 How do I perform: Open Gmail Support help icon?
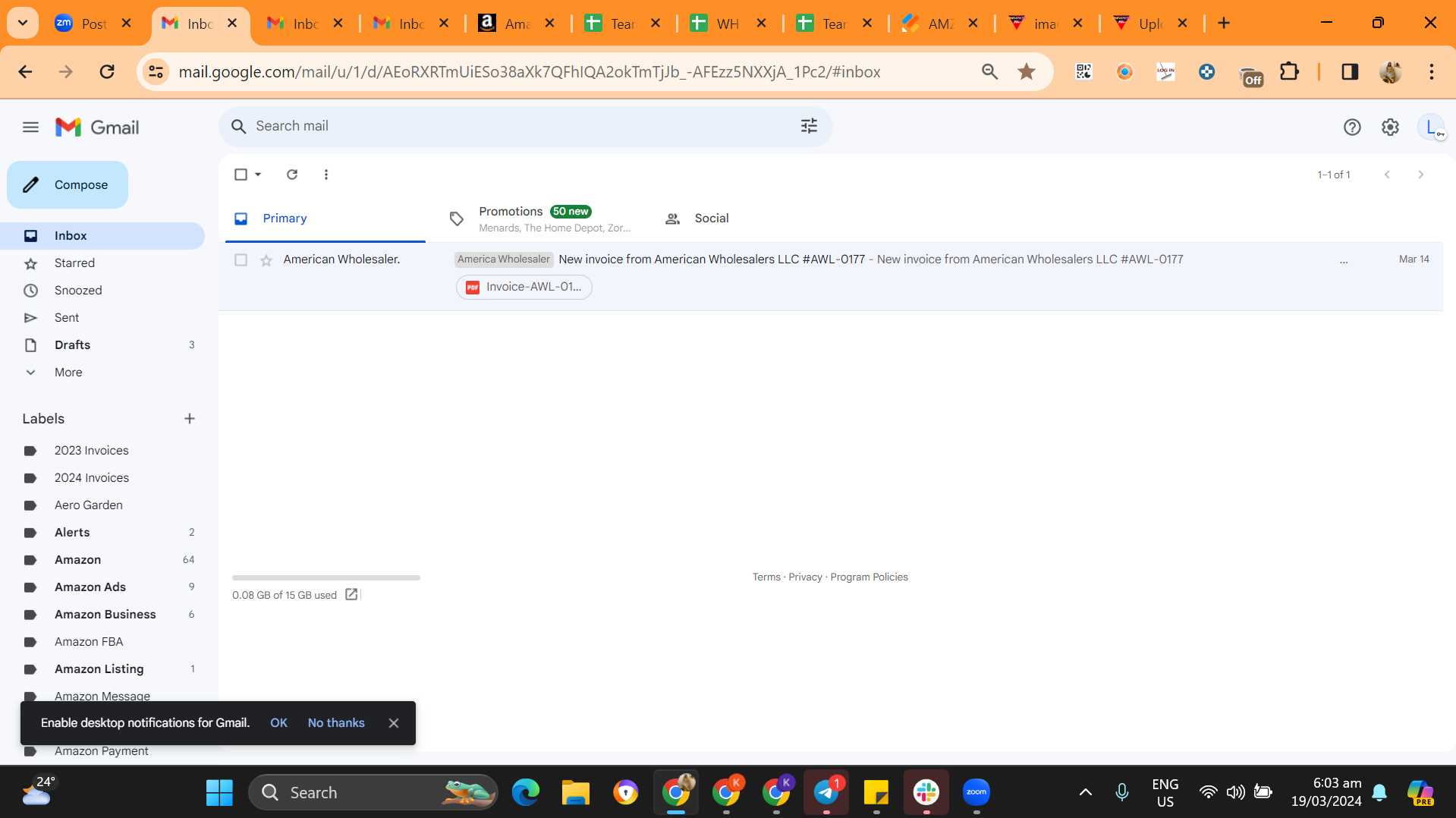click(x=1352, y=127)
